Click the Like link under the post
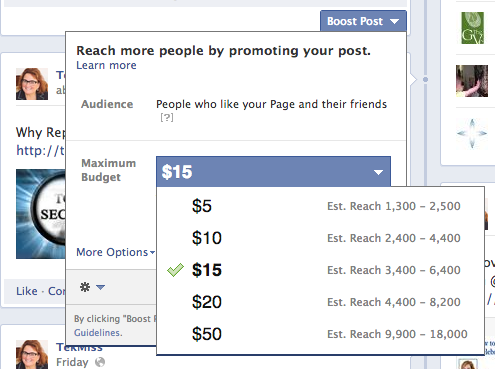Image resolution: width=495 pixels, height=369 pixels. pyautogui.click(x=27, y=291)
